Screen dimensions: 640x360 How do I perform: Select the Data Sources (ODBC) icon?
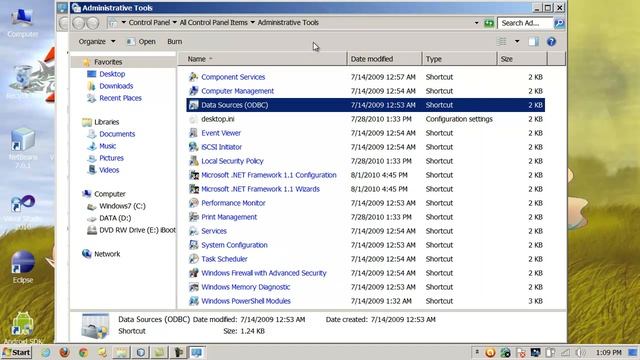click(193, 105)
